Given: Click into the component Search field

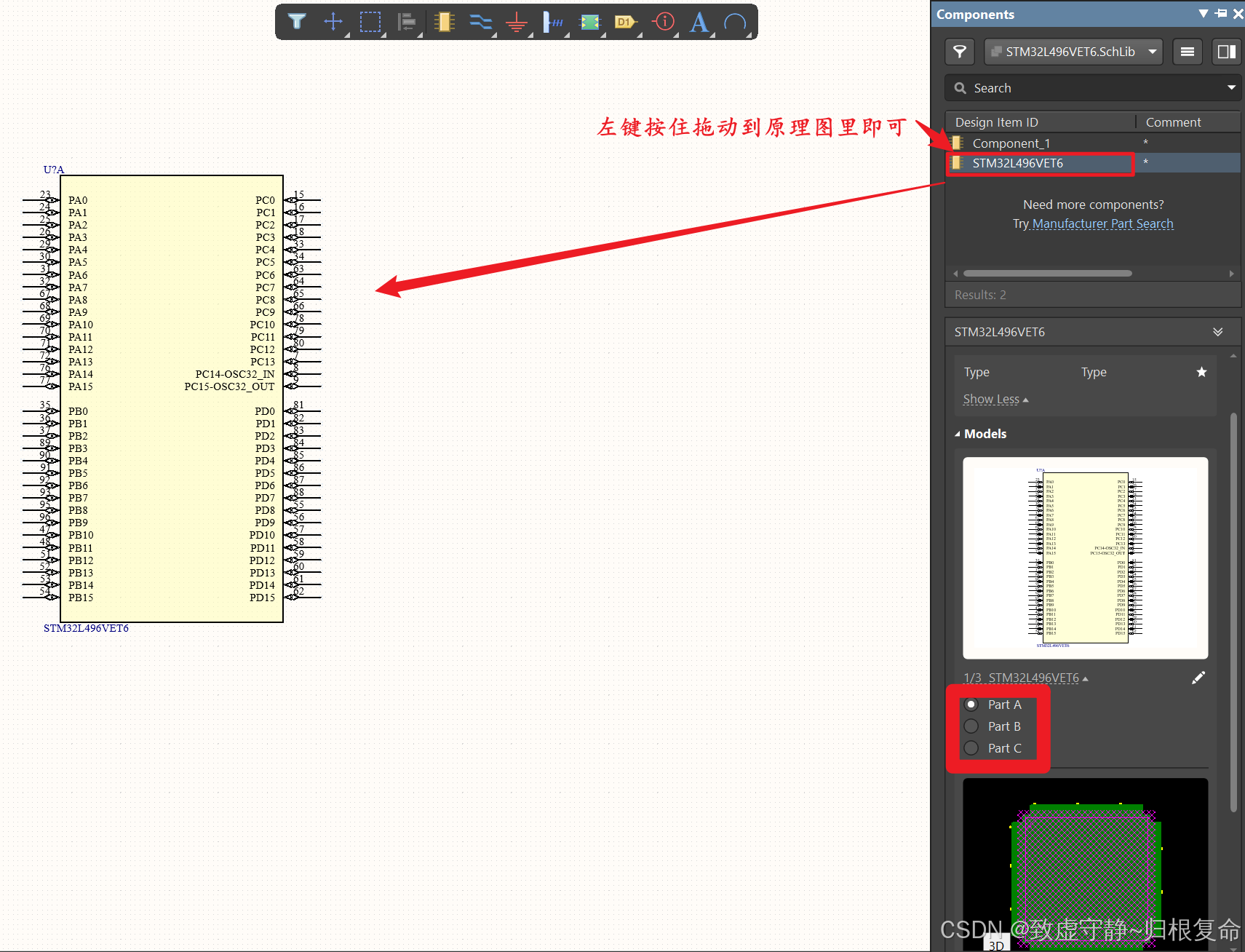Looking at the screenshot, I should [x=1091, y=88].
